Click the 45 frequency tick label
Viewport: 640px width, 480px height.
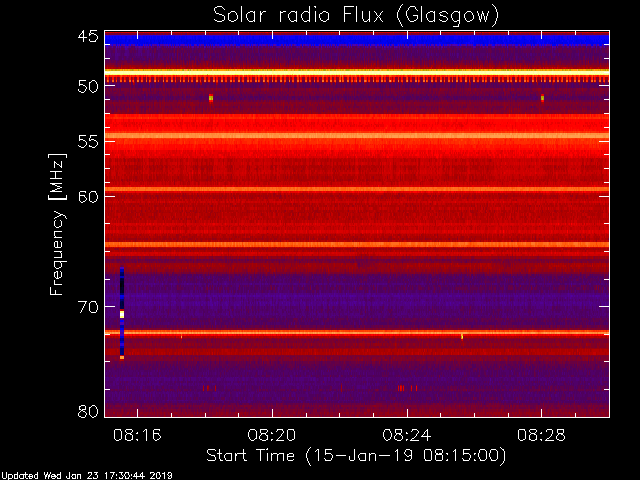88,37
